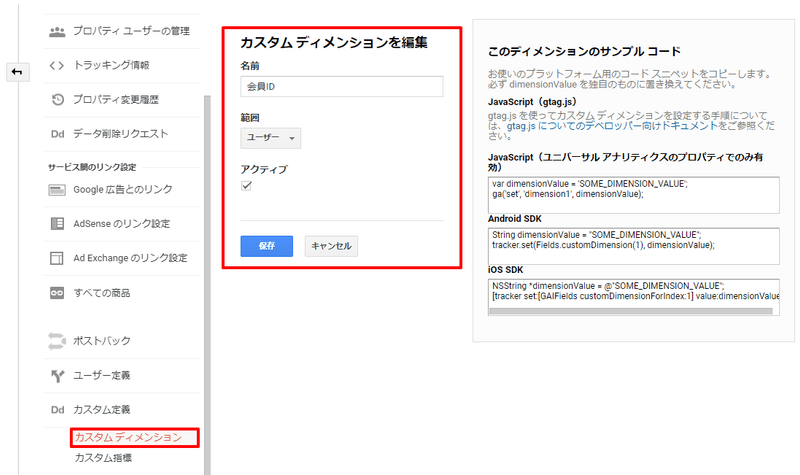Image resolution: width=800 pixels, height=475 pixels.
Task: Open Google 広告とのリンク menu item
Action: click(x=121, y=190)
